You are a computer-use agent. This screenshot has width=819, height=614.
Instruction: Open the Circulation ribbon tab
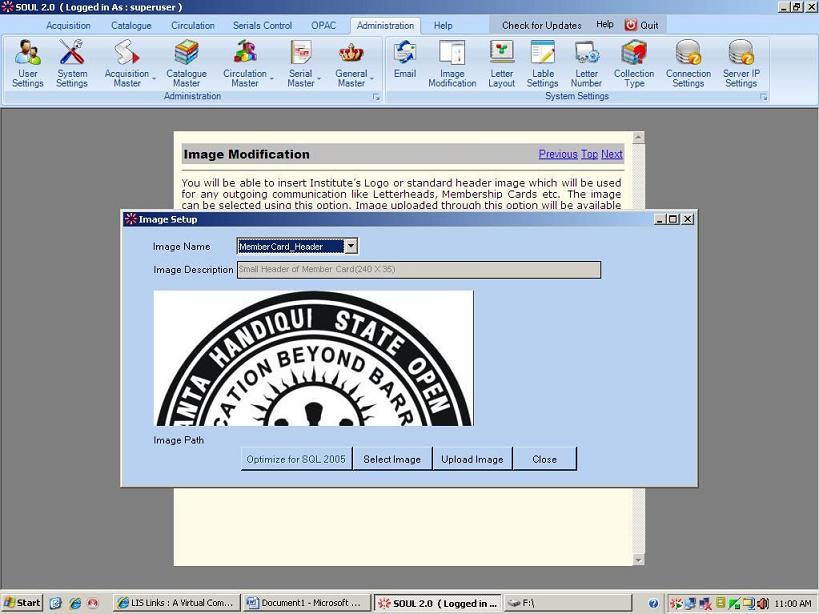(x=193, y=26)
